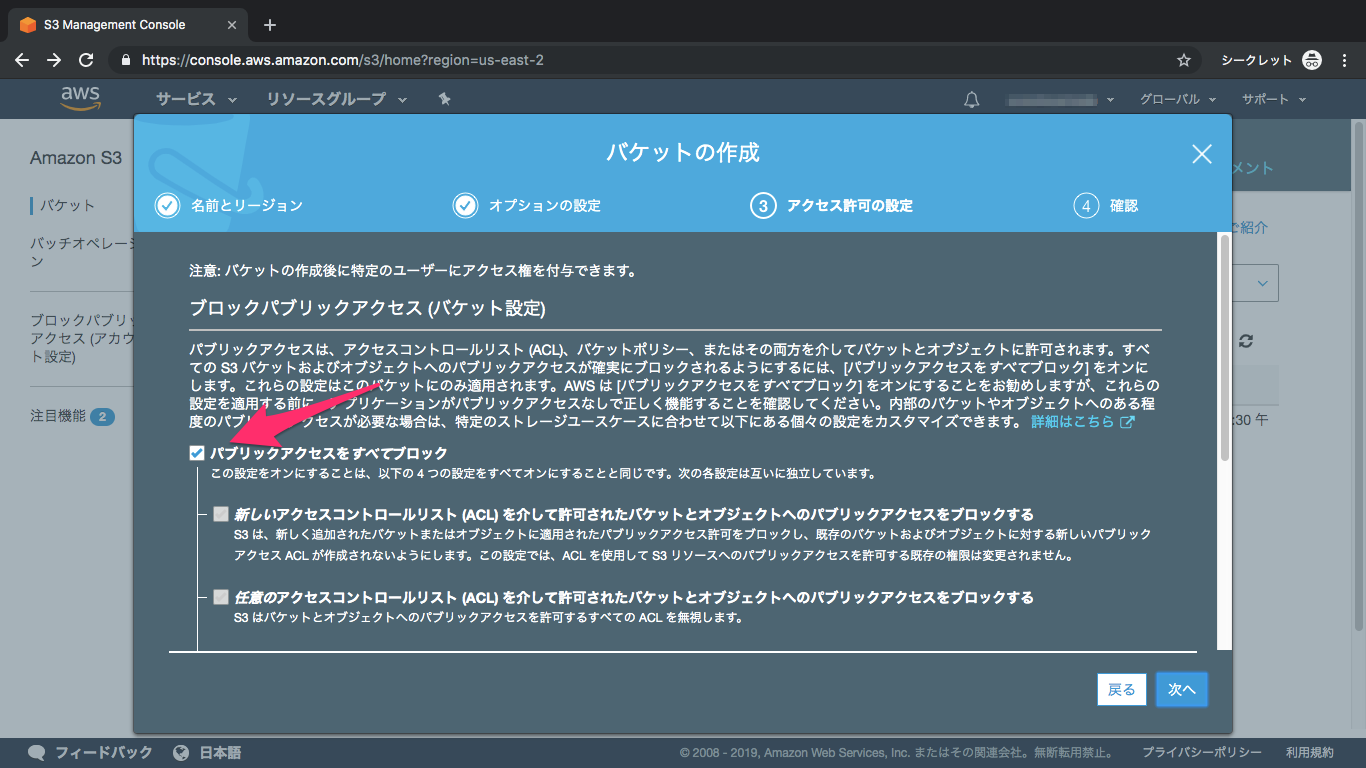Toggle パブリックアクセスをすべてブロック checkbox
1366x768 pixels.
[197, 453]
